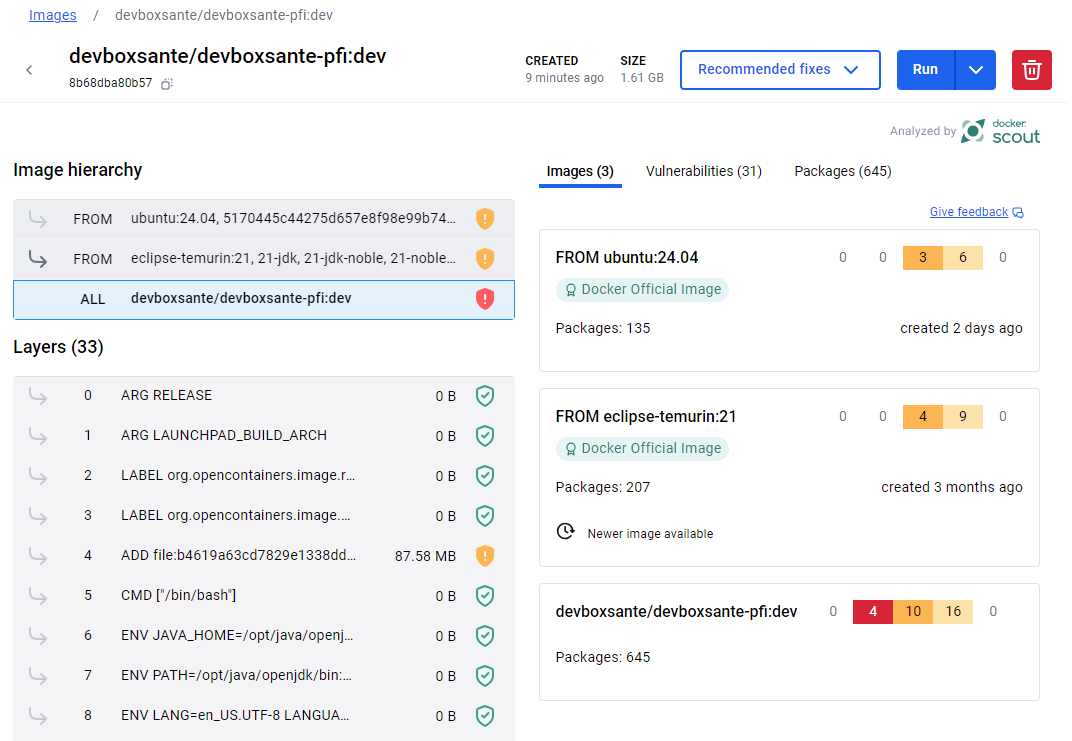
Task: Click the Newer image available clock icon
Action: (565, 531)
